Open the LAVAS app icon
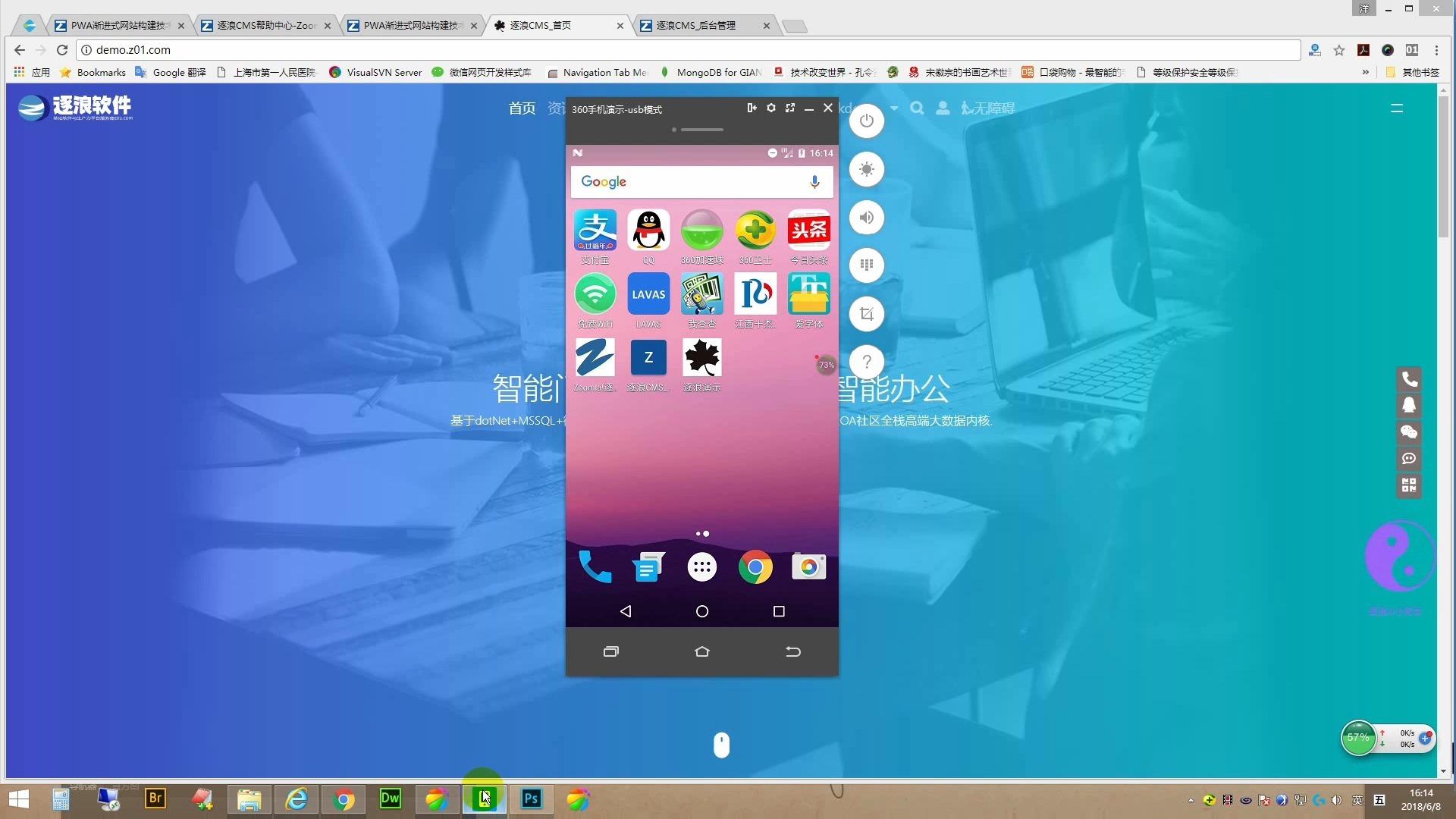1456x819 pixels. [x=648, y=294]
